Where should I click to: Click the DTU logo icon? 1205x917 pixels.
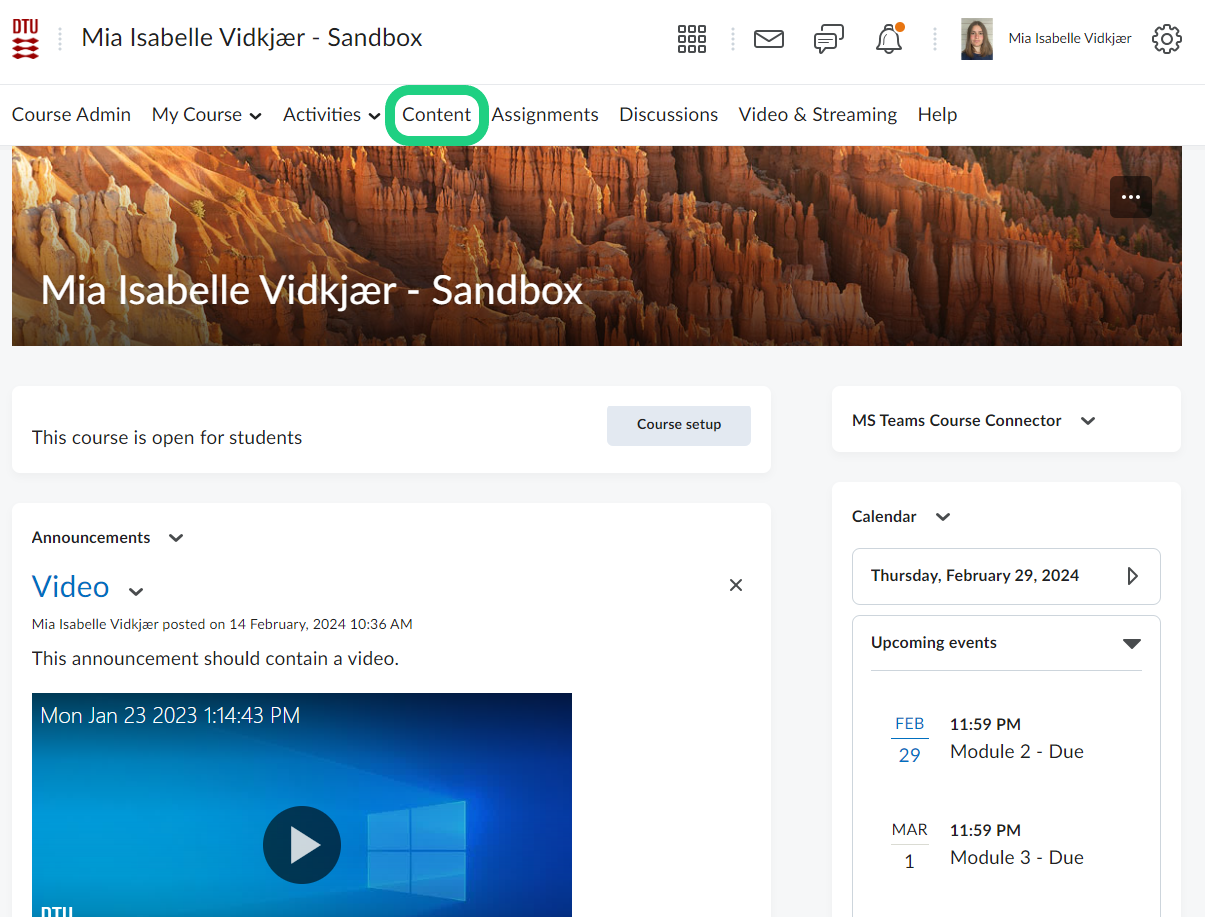click(26, 39)
